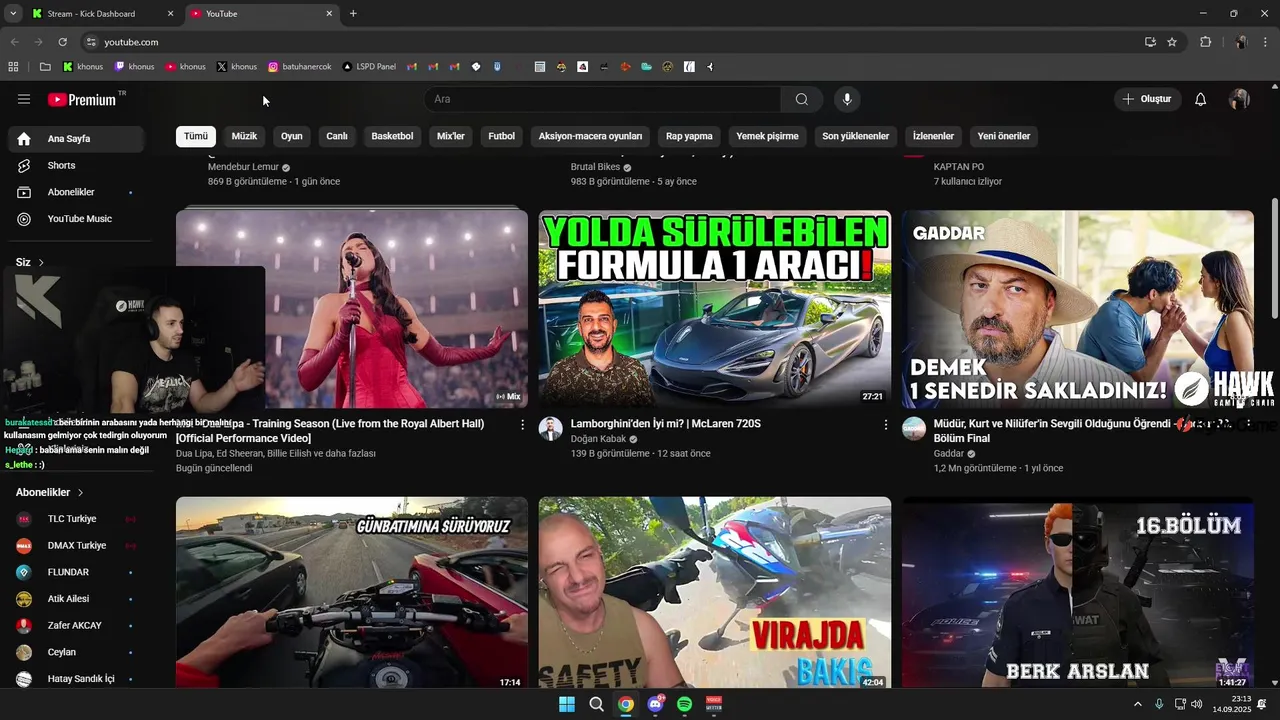Image resolution: width=1280 pixels, height=720 pixels.
Task: Bookmark this page with star icon
Action: (x=1172, y=42)
